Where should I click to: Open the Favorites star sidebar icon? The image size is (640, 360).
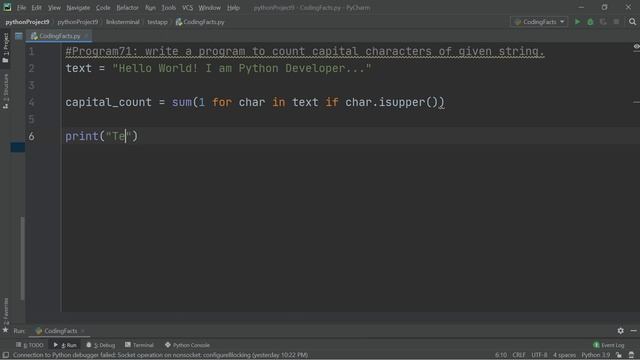pos(5,330)
